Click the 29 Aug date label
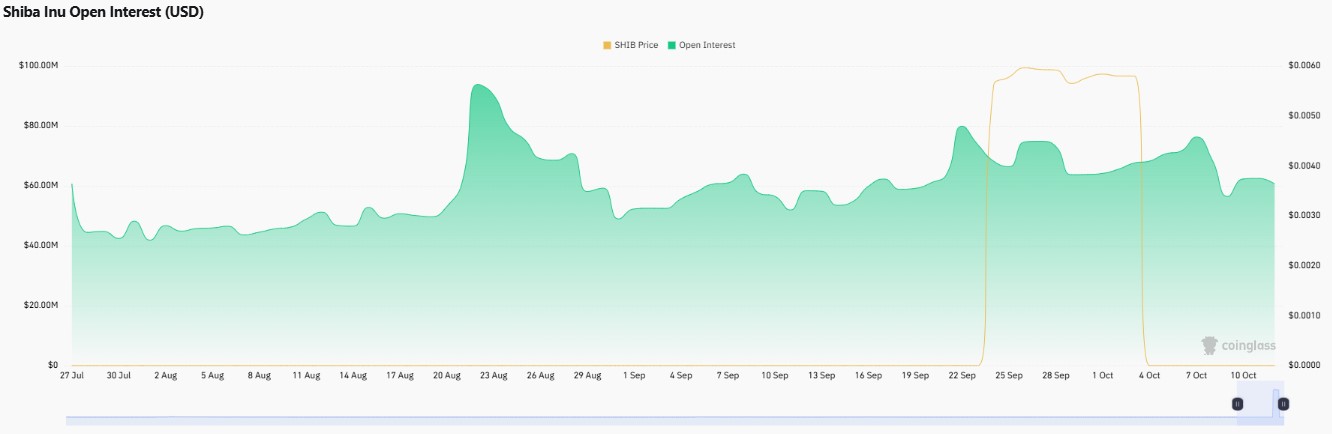 [587, 375]
